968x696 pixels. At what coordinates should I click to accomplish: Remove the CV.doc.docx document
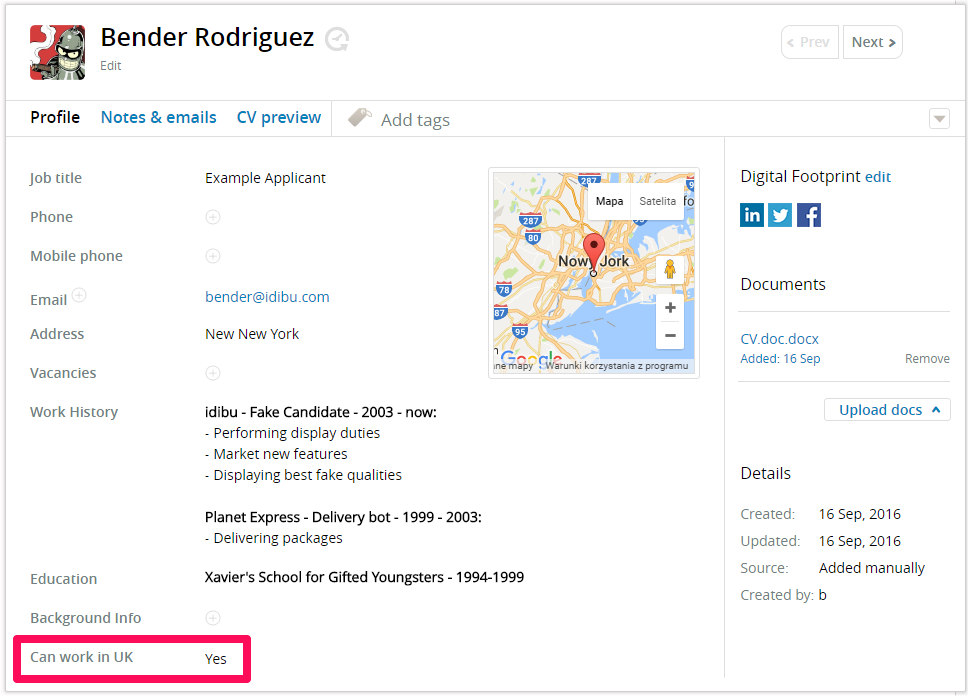coord(927,359)
